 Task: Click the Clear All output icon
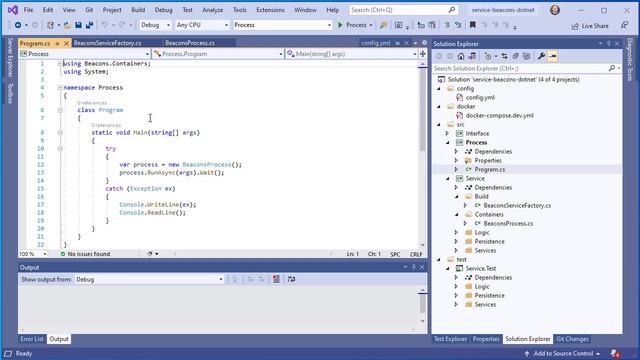pos(276,279)
